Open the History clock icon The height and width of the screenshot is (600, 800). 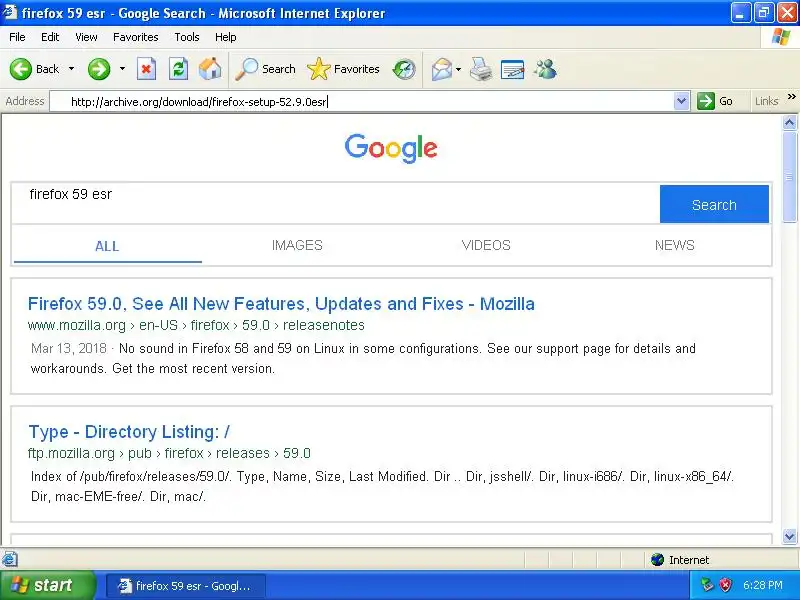click(x=404, y=69)
